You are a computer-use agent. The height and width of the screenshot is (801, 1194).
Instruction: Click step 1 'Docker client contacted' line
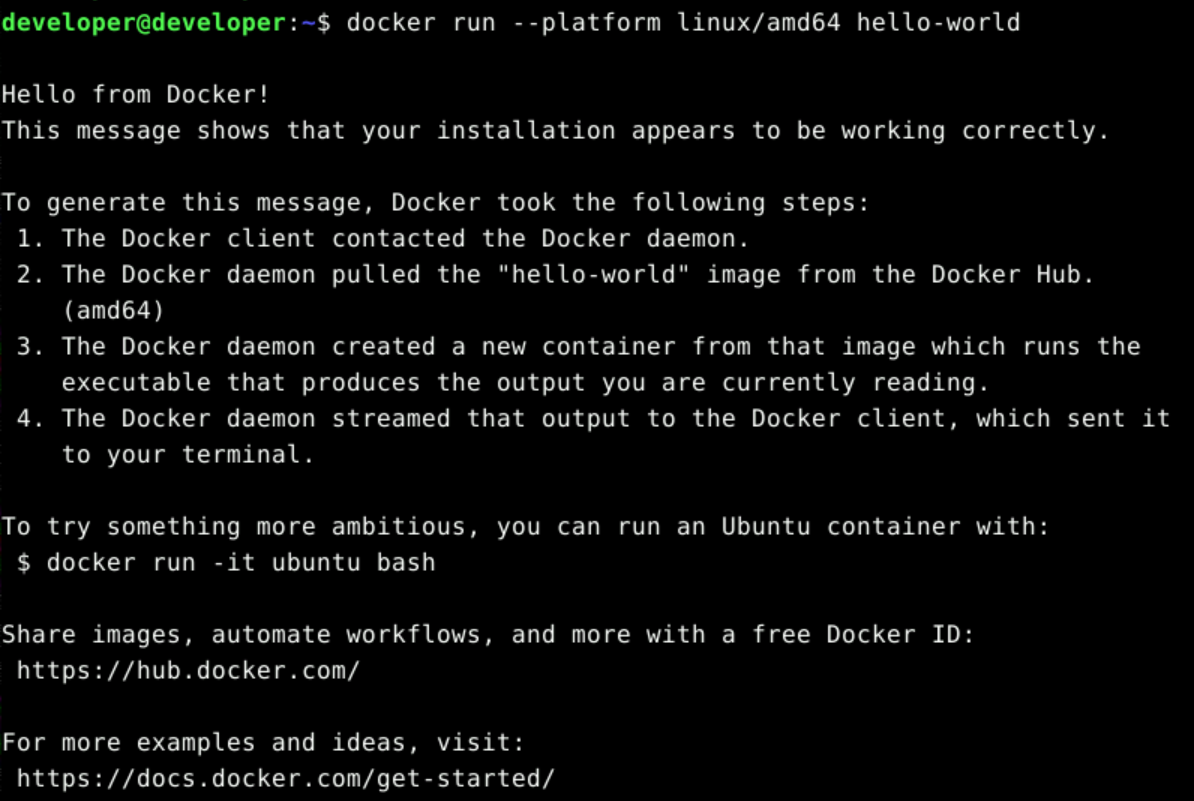click(x=382, y=238)
